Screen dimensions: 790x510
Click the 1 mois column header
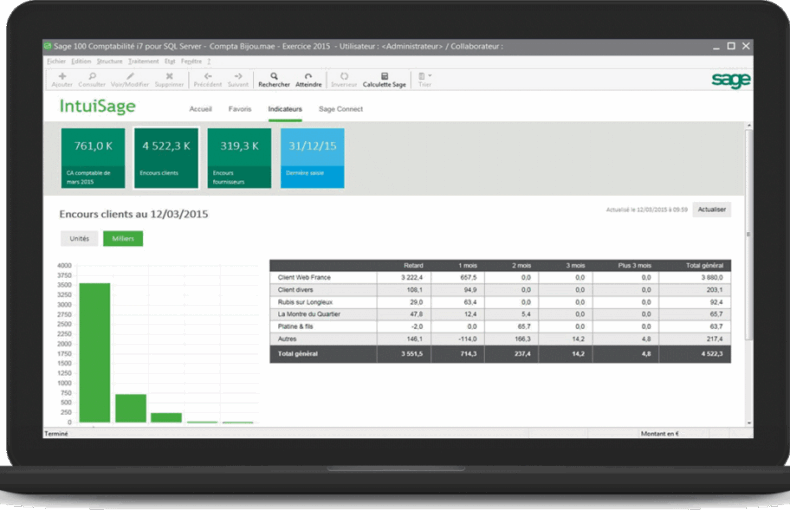pyautogui.click(x=468, y=266)
